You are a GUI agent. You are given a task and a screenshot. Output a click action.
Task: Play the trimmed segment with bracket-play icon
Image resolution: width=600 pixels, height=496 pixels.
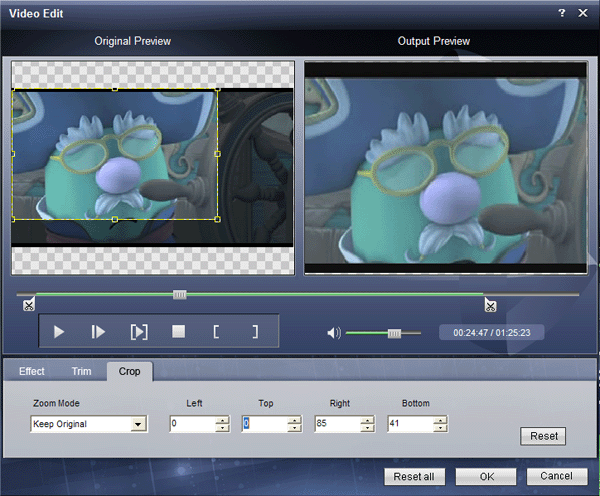point(139,332)
